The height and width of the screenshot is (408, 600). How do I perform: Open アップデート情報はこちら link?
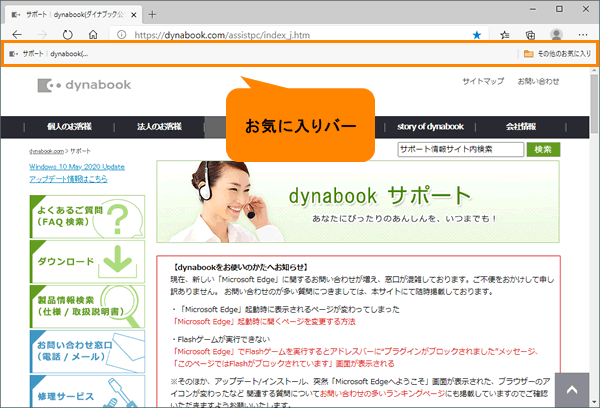click(x=68, y=179)
